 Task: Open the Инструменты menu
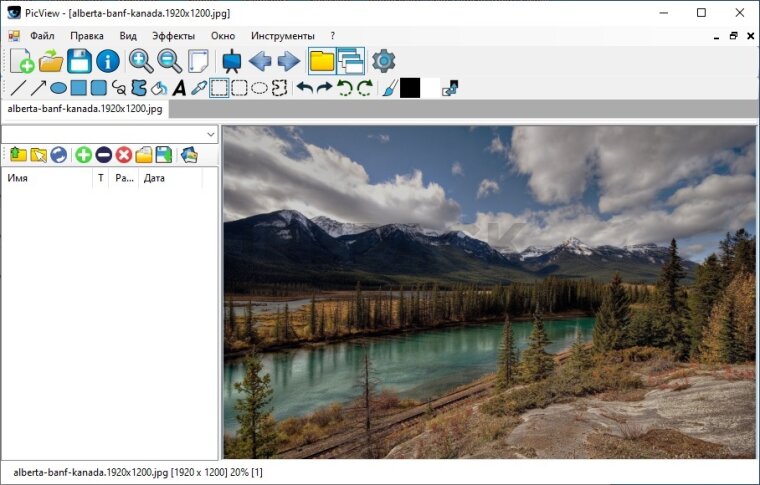282,35
